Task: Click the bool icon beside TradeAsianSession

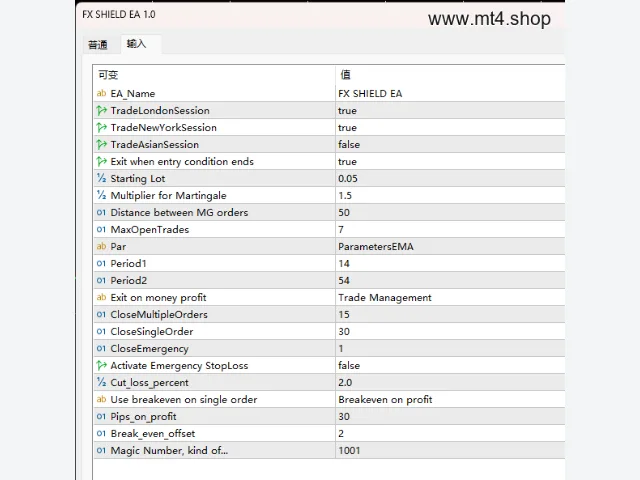Action: coord(102,144)
